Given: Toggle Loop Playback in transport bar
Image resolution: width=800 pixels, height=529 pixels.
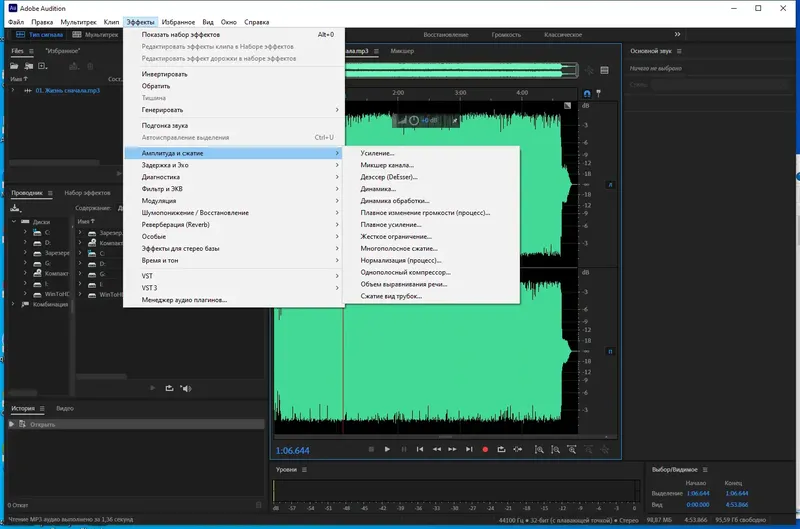Looking at the screenshot, I should coord(502,449).
